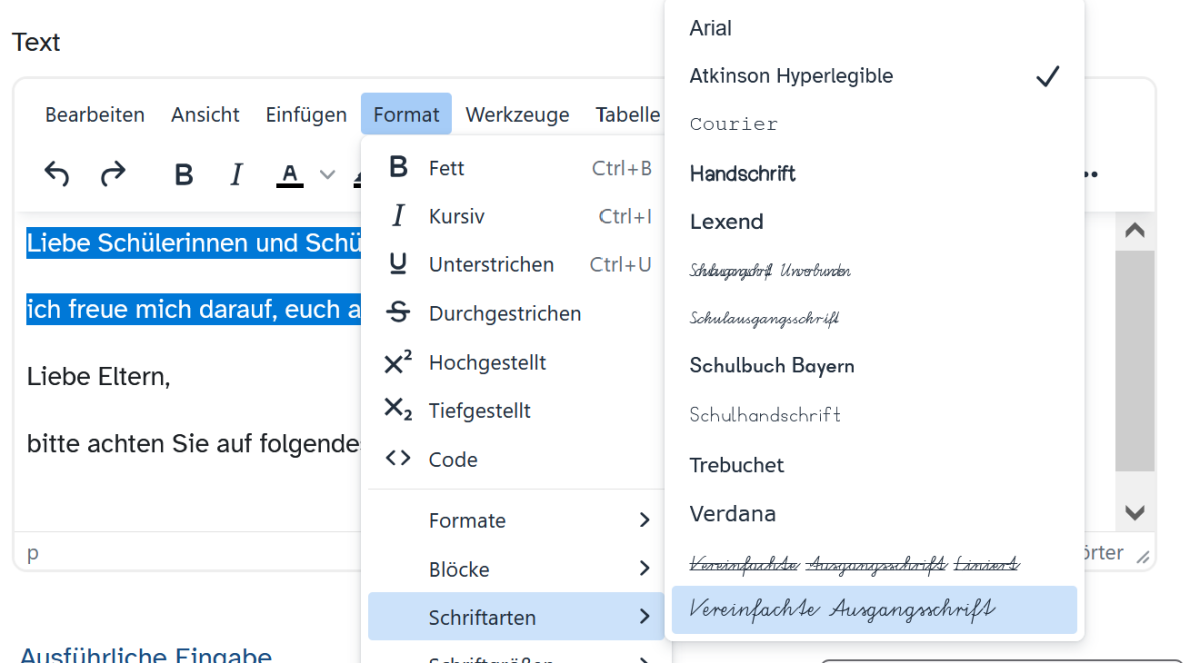Screen dimensions: 1200x663
Task: Toggle bold with toolbar B icon
Action: tap(183, 175)
